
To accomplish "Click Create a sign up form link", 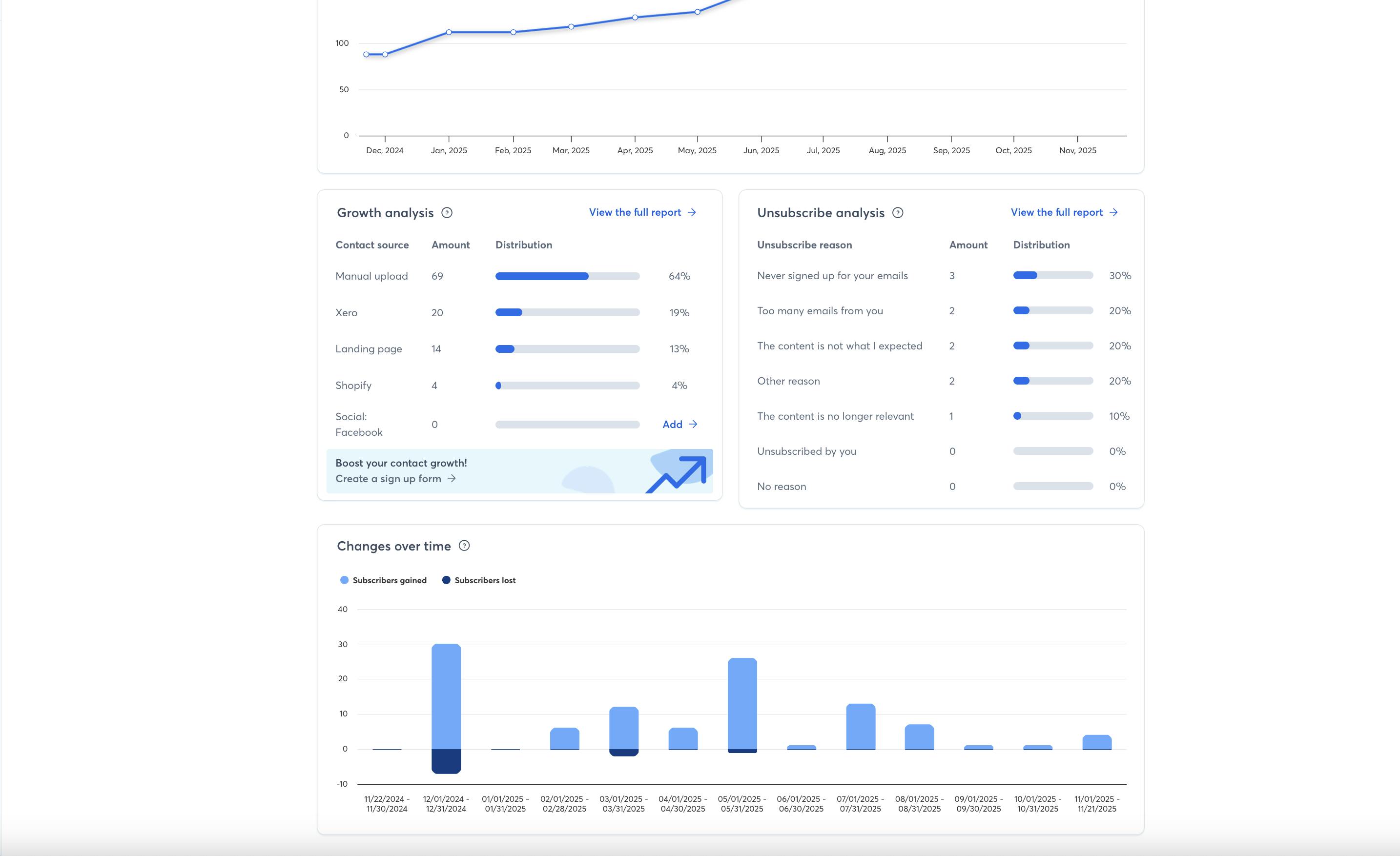I will [x=388, y=479].
